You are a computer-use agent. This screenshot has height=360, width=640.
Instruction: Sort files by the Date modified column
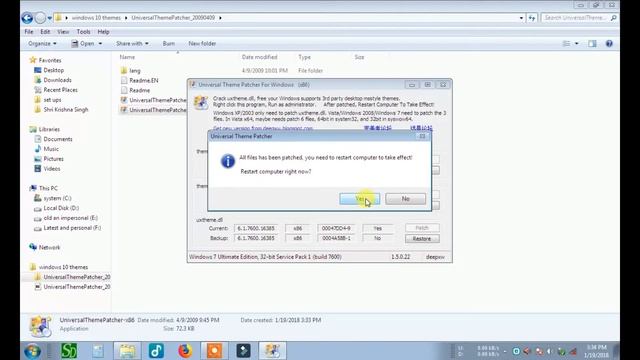[x=260, y=57]
